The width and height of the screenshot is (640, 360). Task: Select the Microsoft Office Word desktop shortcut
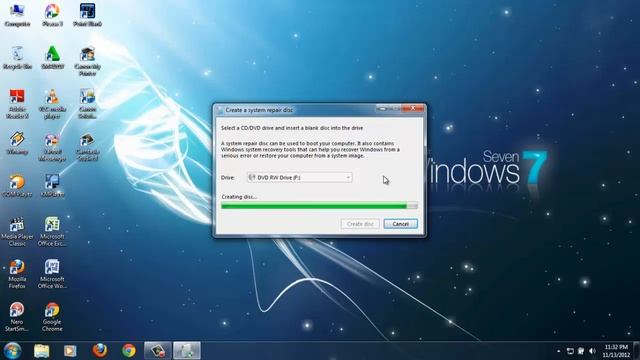[52, 274]
